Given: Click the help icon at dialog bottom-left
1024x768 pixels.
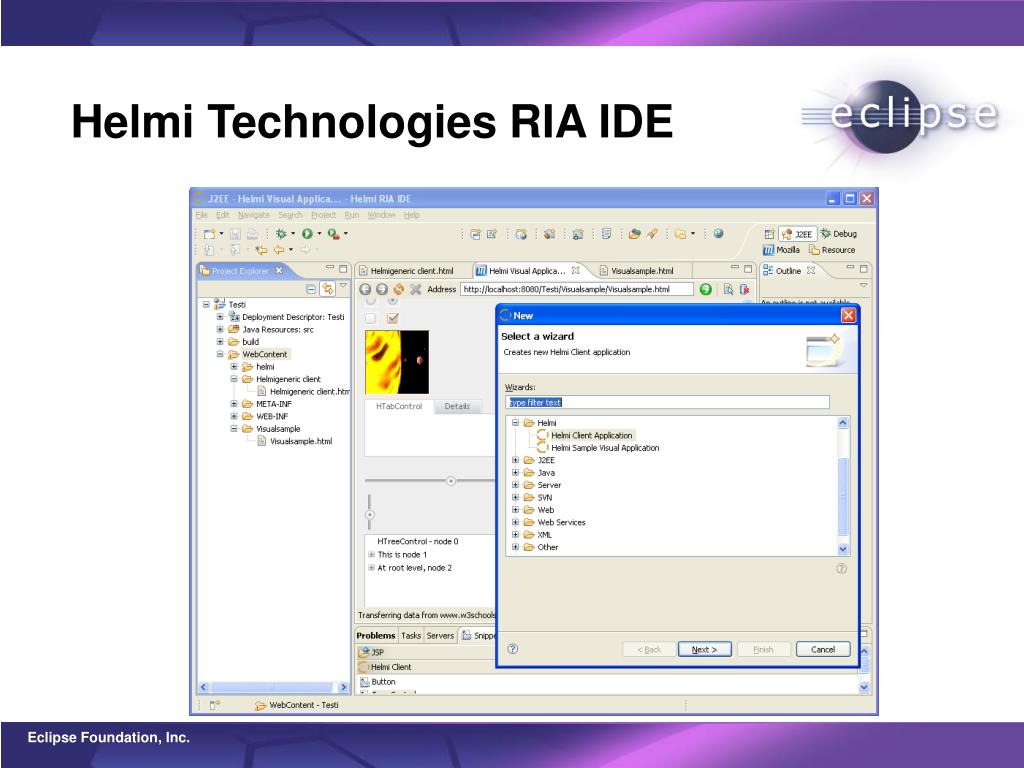Looking at the screenshot, I should tap(513, 648).
